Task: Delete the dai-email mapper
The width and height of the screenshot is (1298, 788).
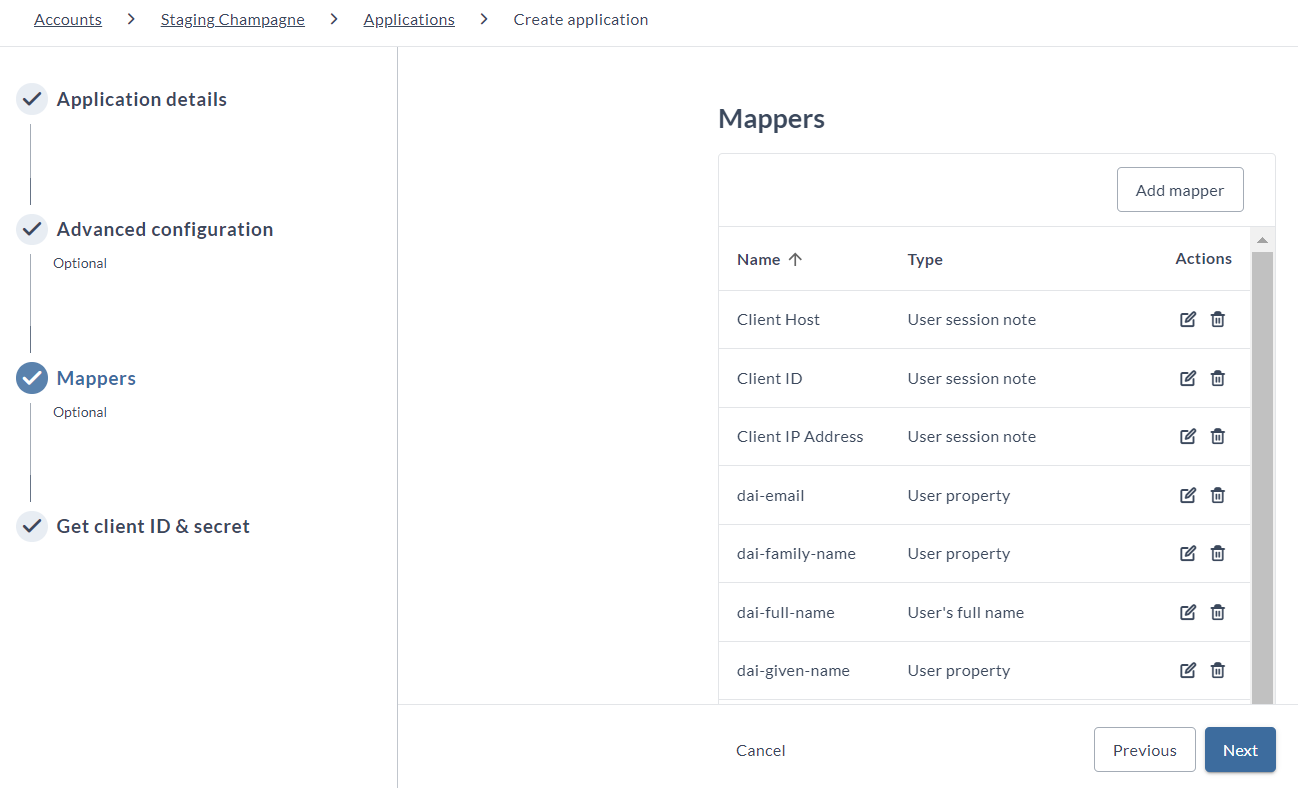Action: (x=1218, y=495)
